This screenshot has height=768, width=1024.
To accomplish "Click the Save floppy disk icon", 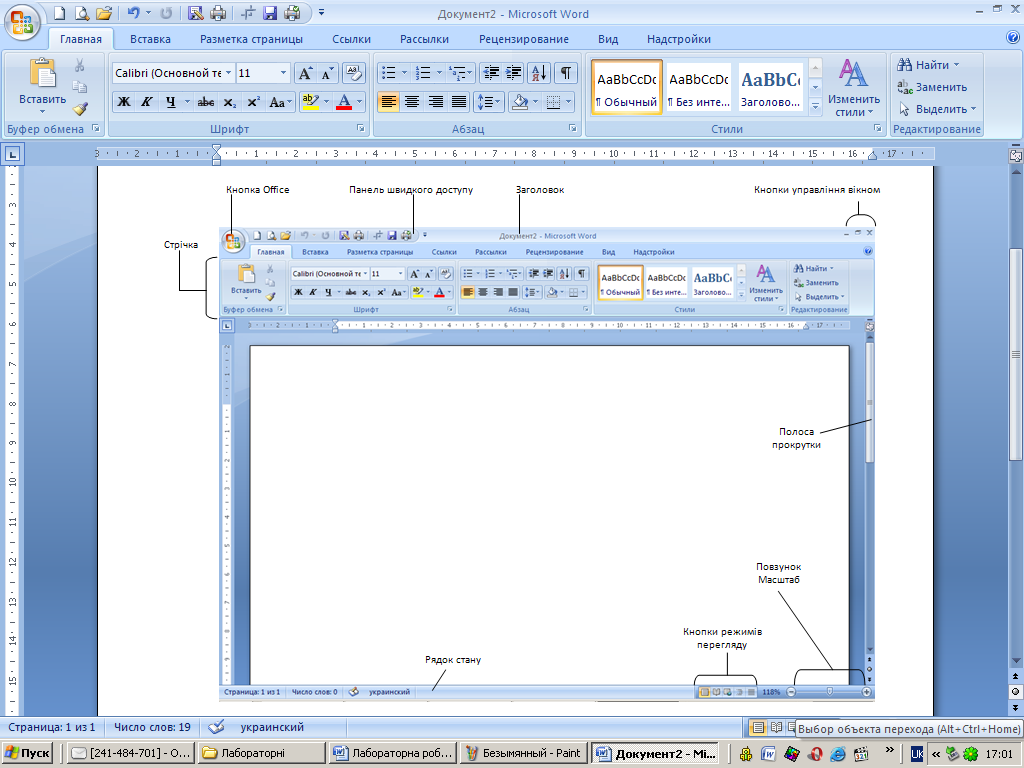I will [x=270, y=13].
